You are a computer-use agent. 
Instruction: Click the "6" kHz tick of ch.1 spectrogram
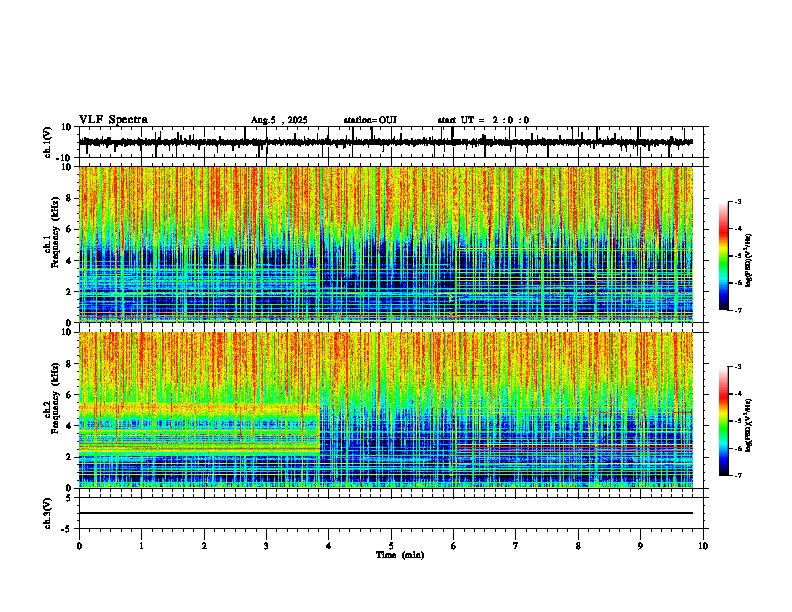click(71, 230)
